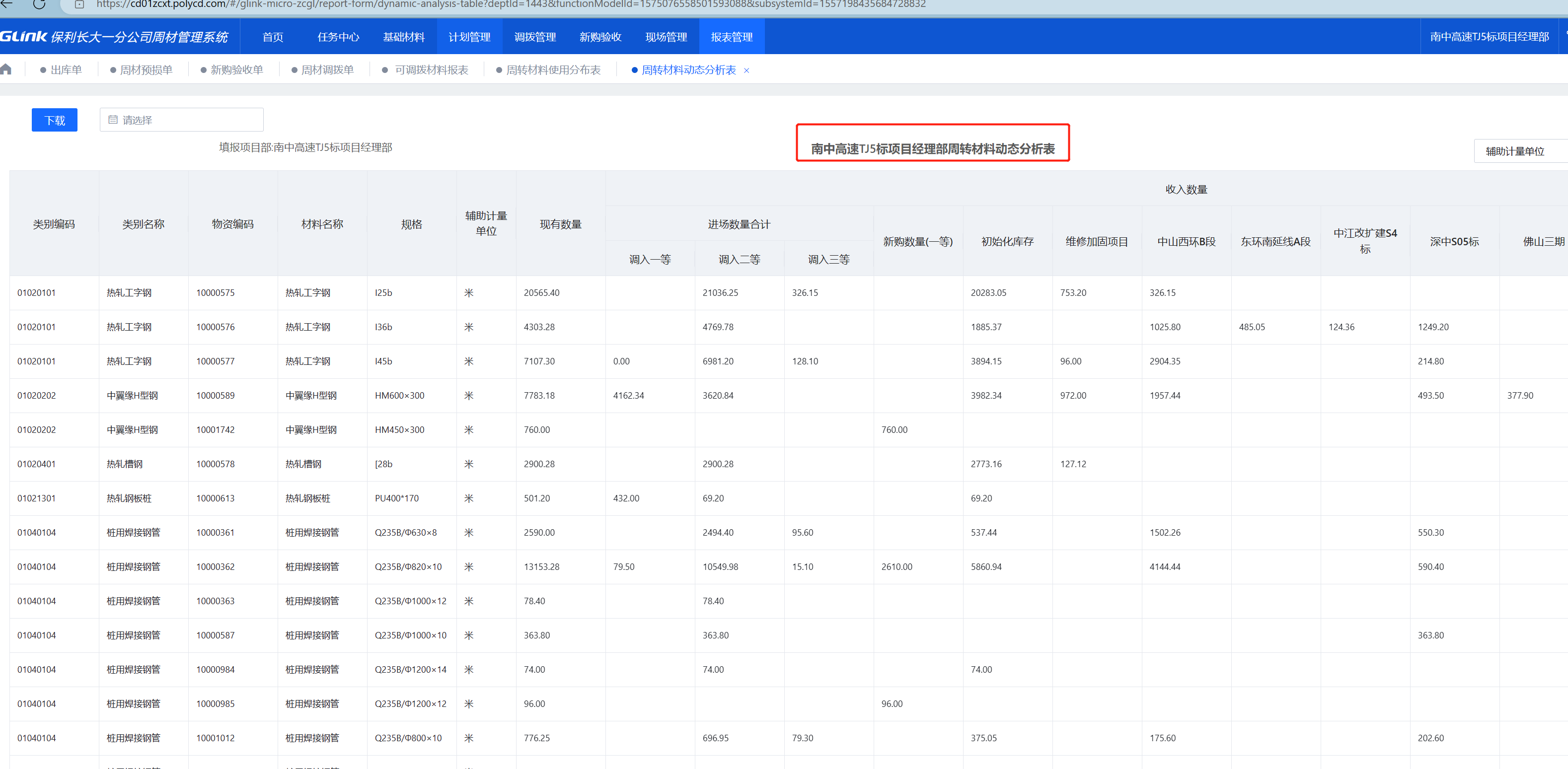Switch to the 出库单 tab

[x=61, y=70]
